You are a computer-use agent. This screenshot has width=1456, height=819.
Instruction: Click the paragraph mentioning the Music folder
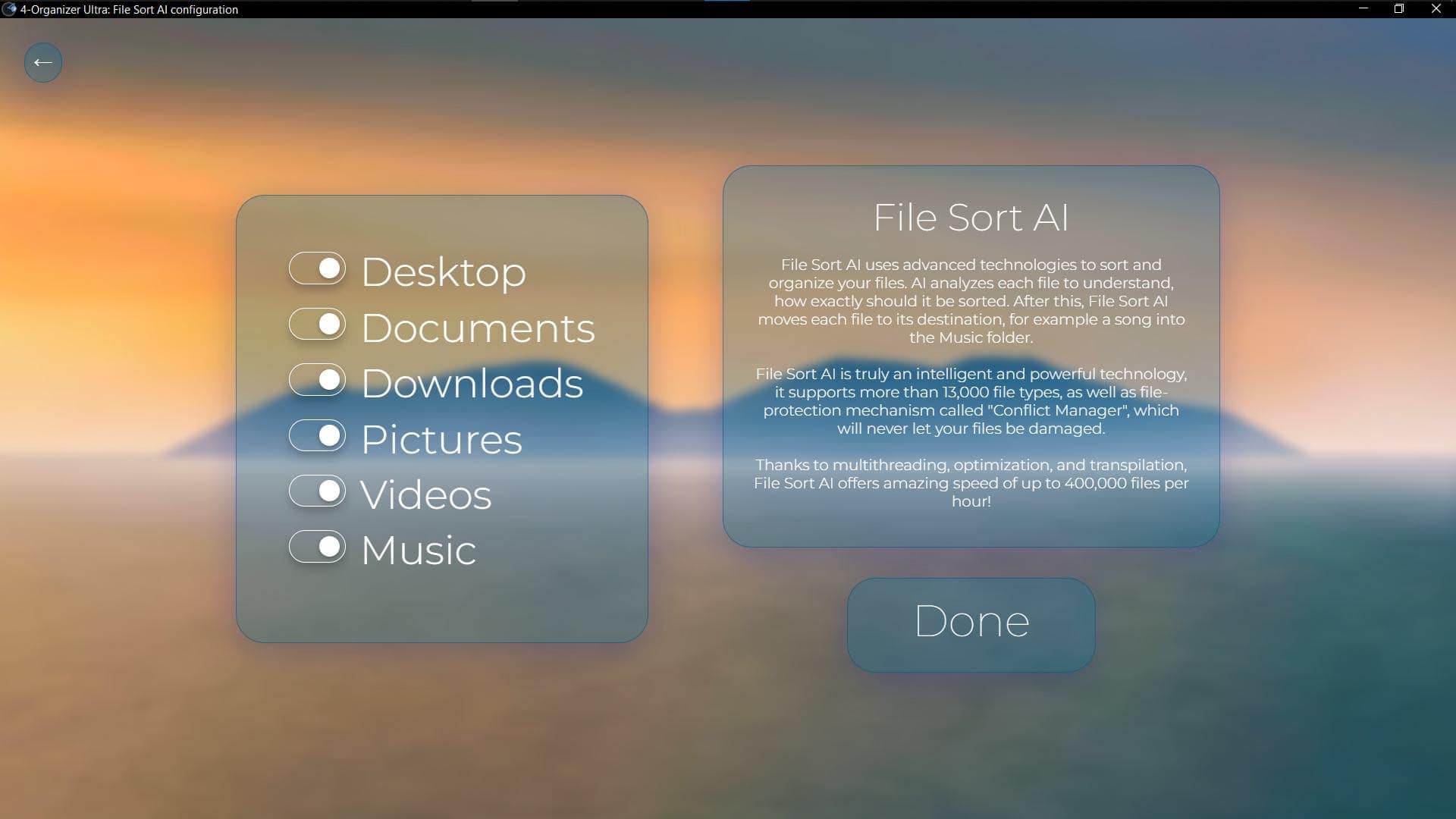point(971,301)
